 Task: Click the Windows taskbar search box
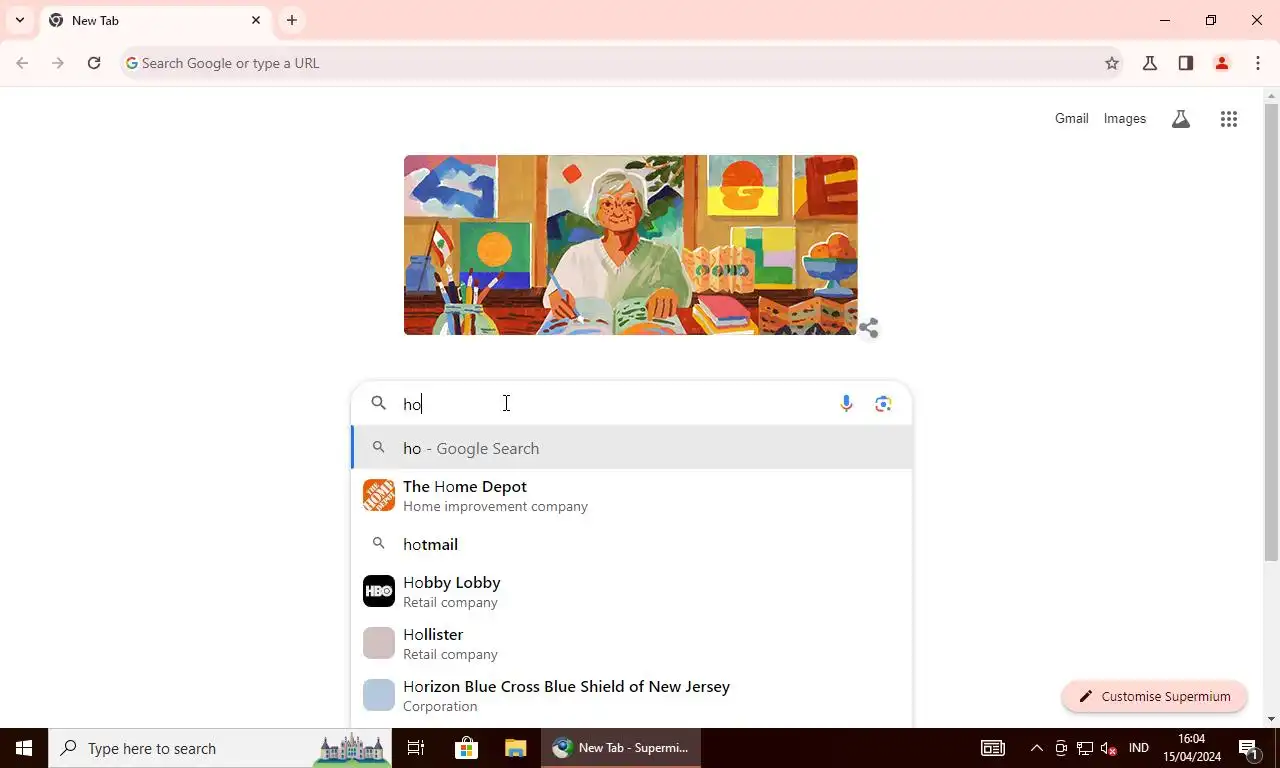(220, 748)
